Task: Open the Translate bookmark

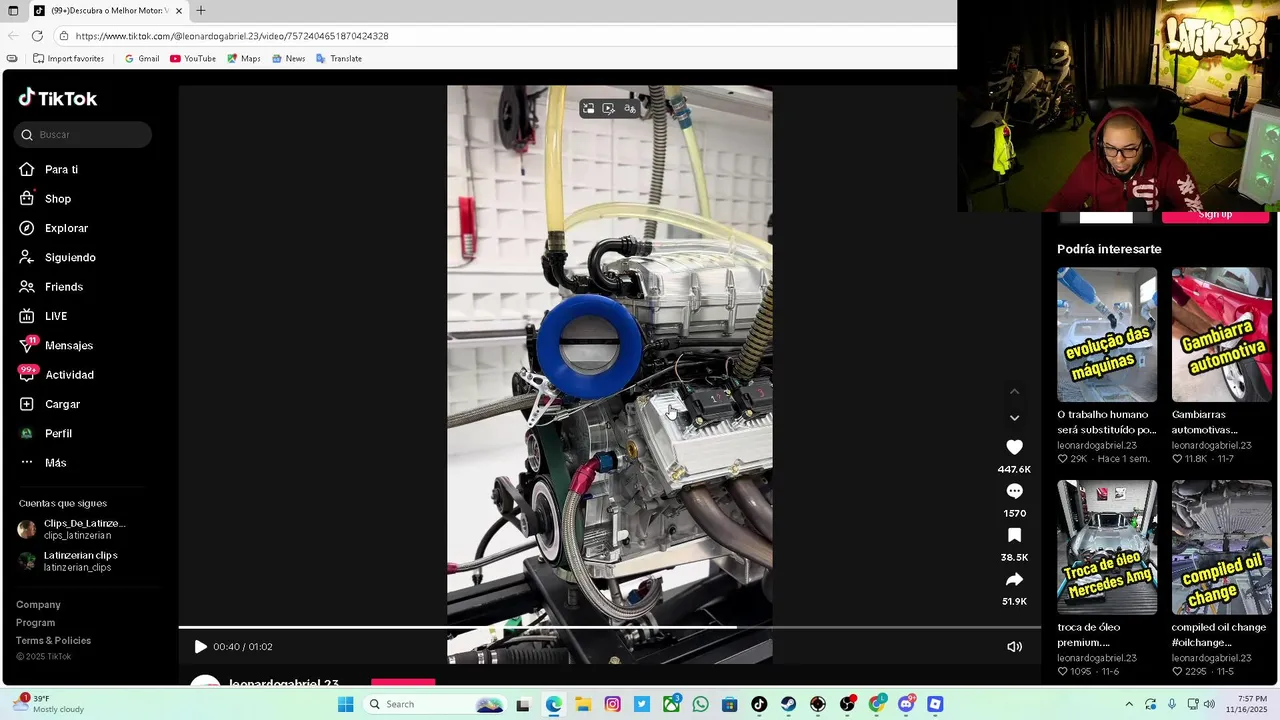Action: (339, 59)
